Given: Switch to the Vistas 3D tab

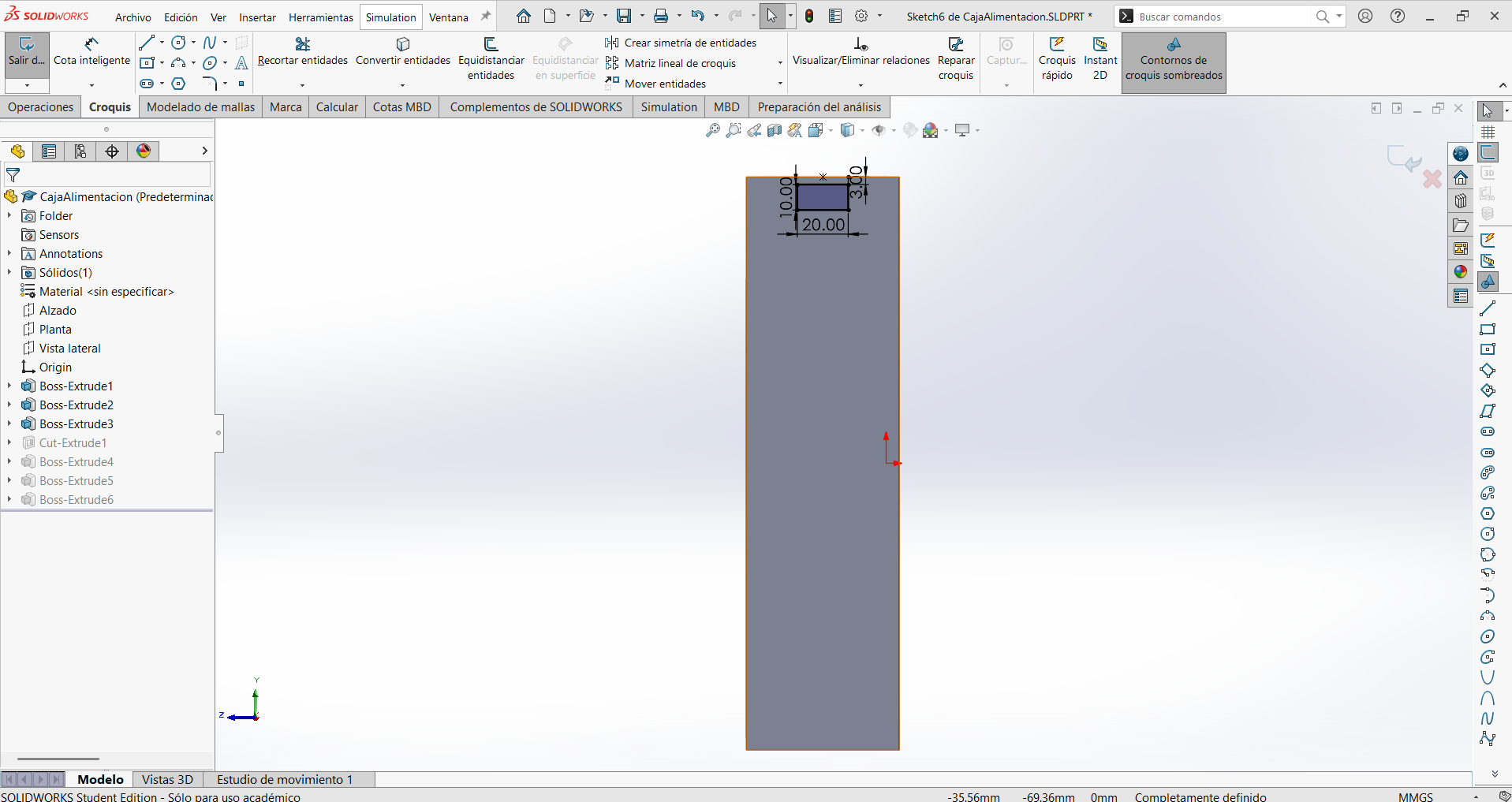Looking at the screenshot, I should coord(167,779).
